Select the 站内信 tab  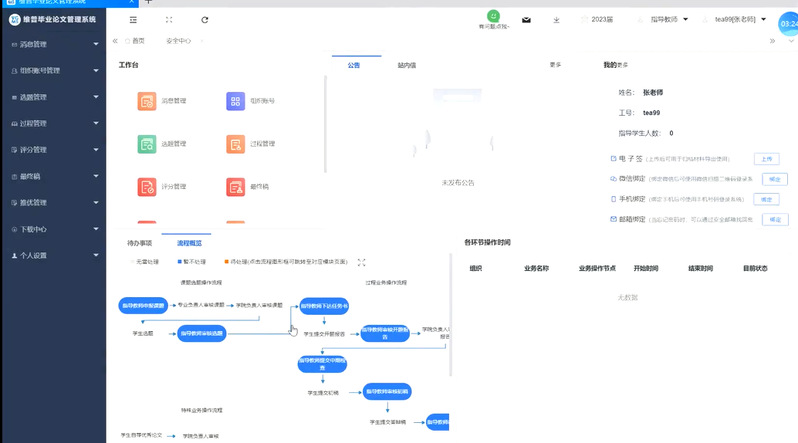tap(407, 65)
